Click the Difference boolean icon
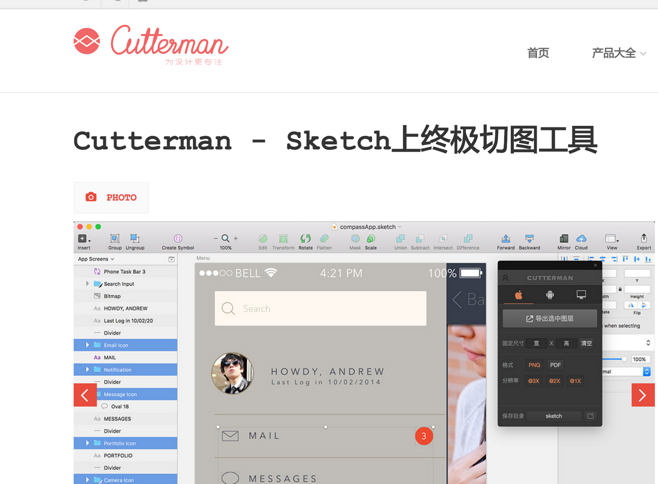The width and height of the screenshot is (658, 484). click(468, 238)
